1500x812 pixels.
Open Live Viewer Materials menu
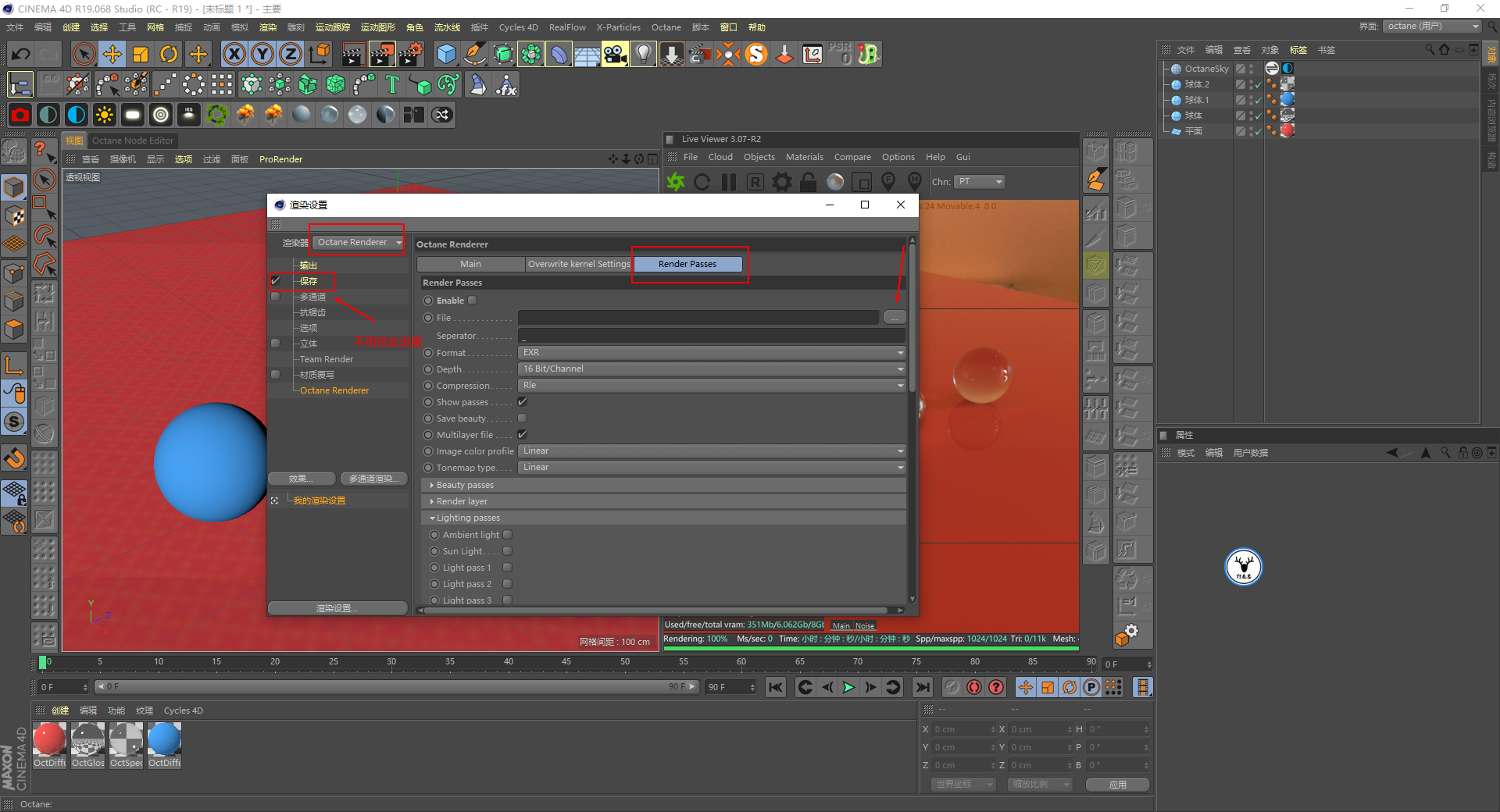[804, 157]
